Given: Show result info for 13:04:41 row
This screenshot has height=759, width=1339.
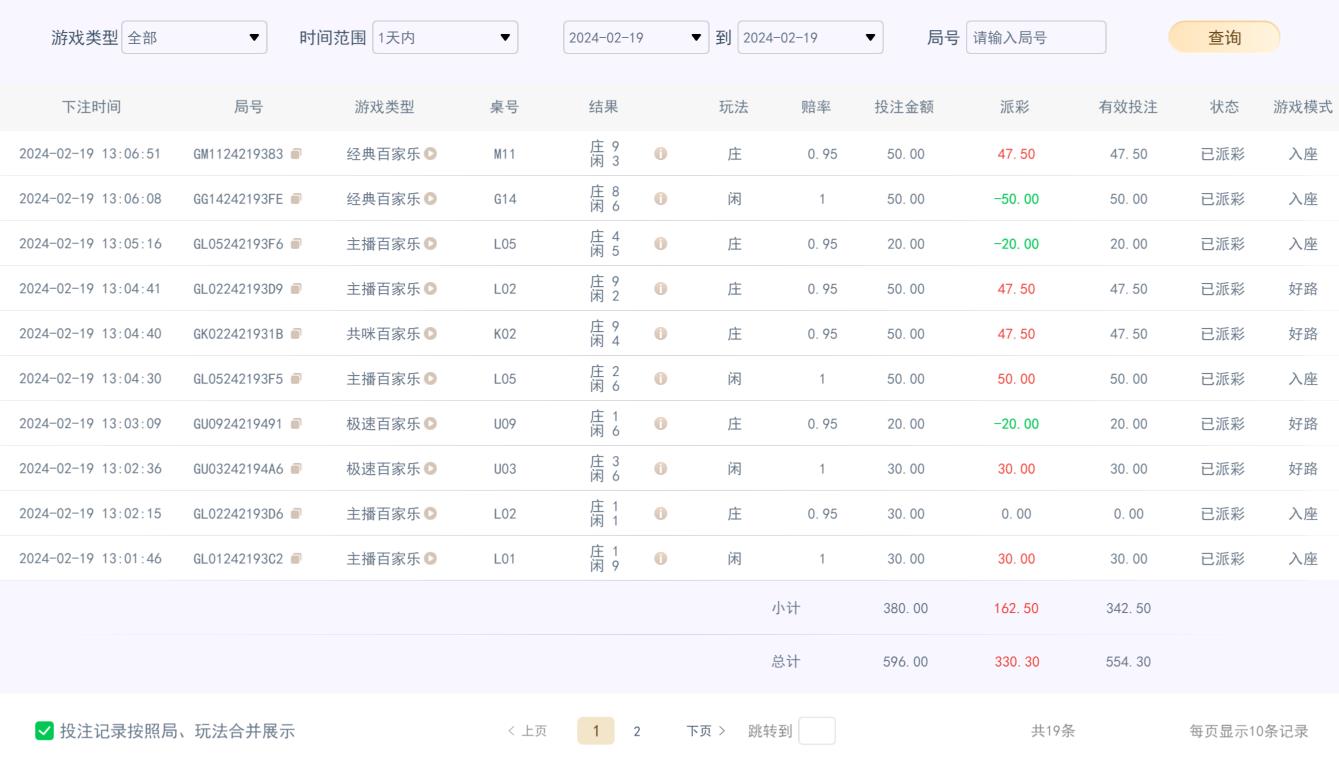Looking at the screenshot, I should 660,289.
